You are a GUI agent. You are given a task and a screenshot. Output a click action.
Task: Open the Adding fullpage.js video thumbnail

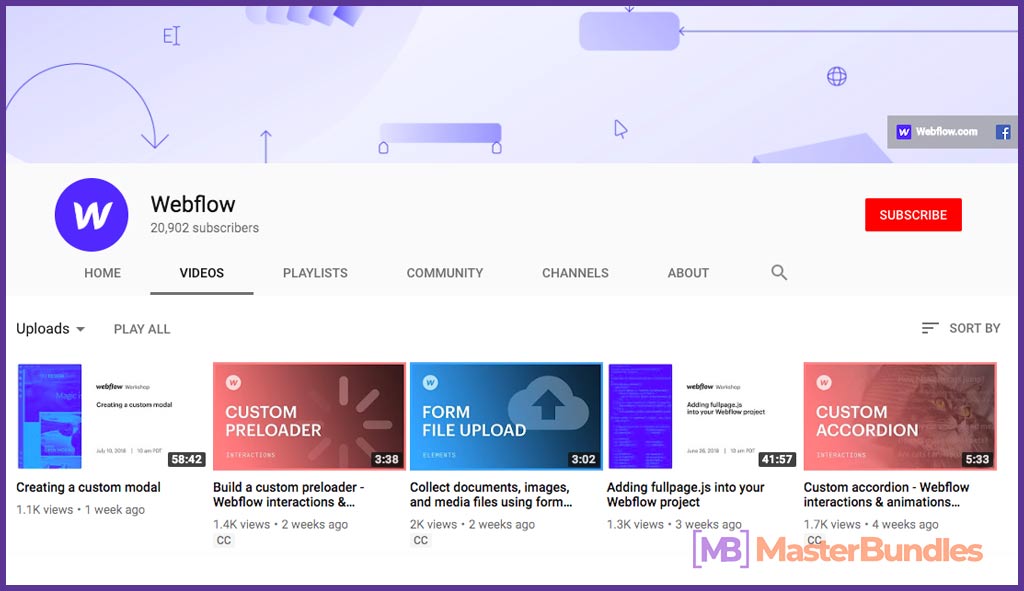(x=702, y=416)
